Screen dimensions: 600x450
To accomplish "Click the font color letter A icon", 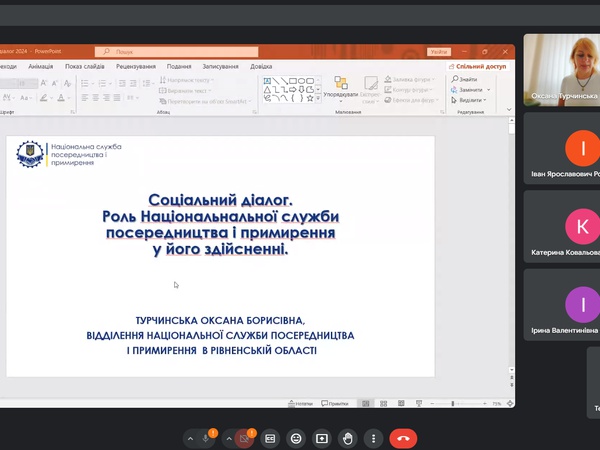I will (x=61, y=98).
